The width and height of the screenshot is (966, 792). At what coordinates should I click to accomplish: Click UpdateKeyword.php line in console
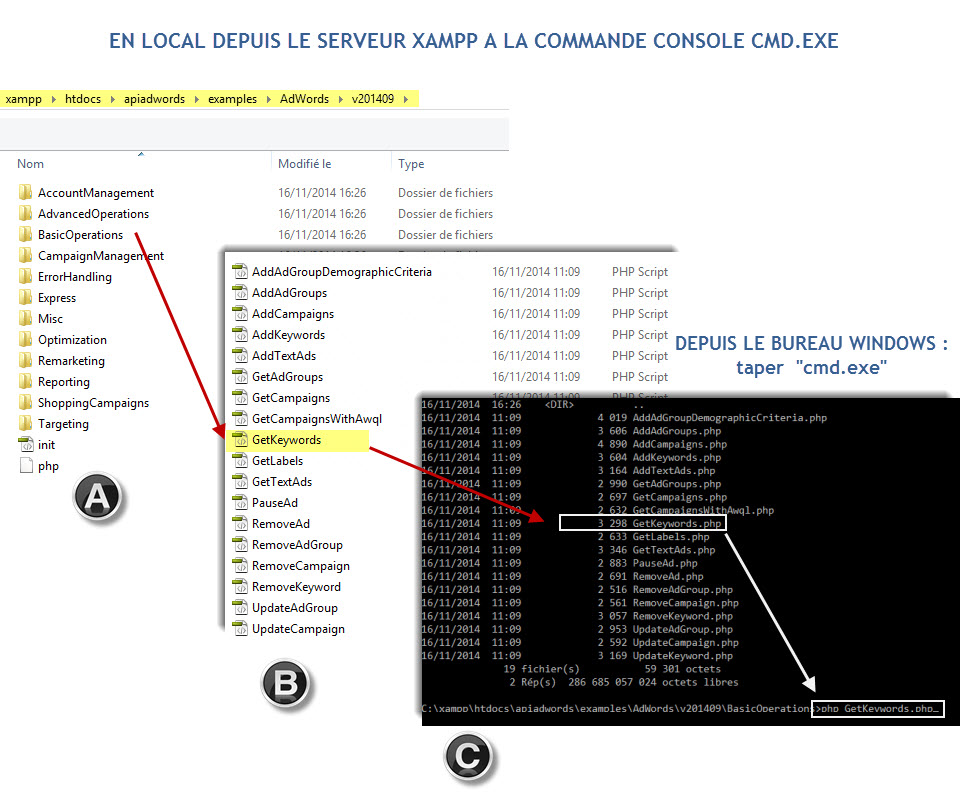point(577,656)
